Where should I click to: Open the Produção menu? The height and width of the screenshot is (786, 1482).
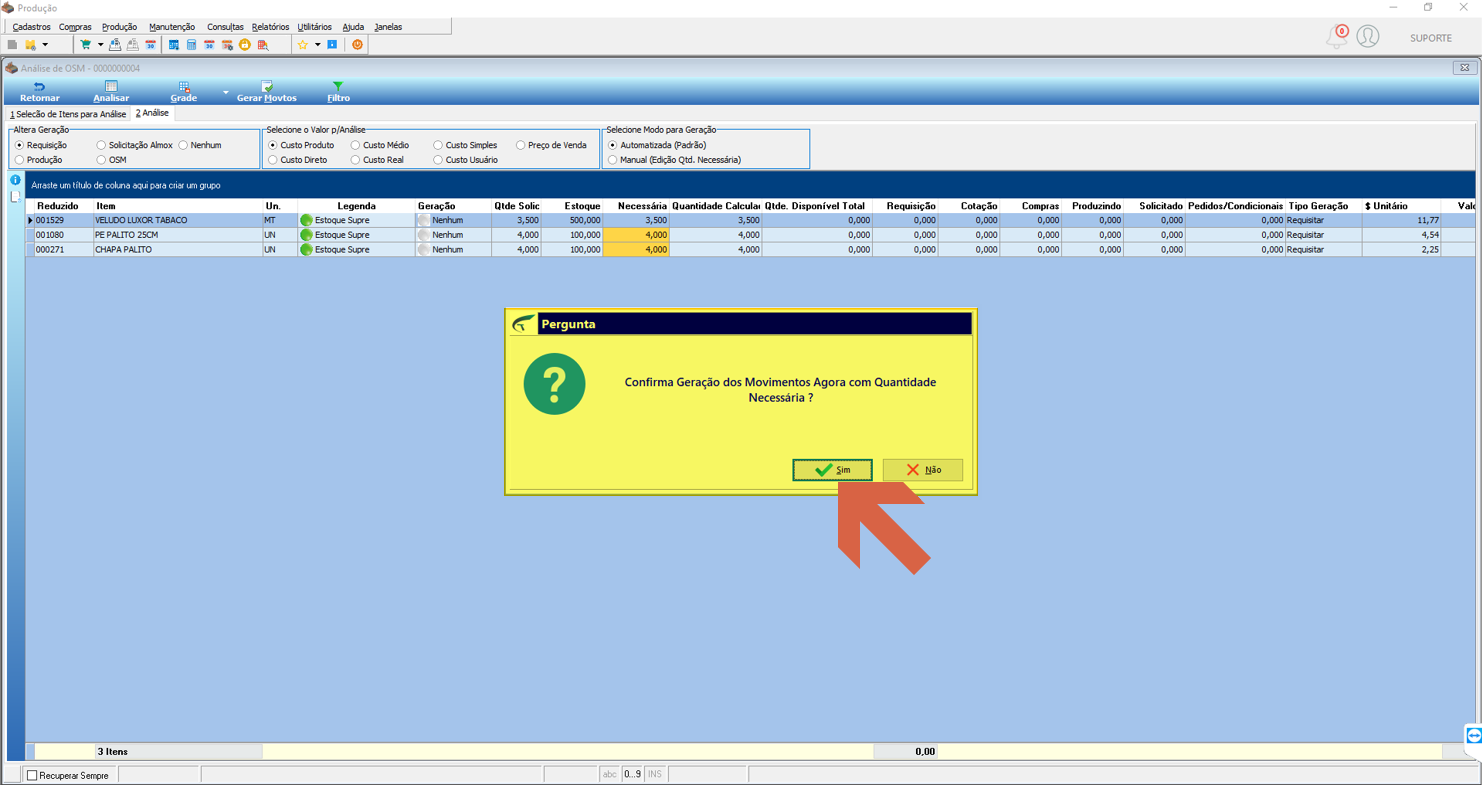(120, 27)
